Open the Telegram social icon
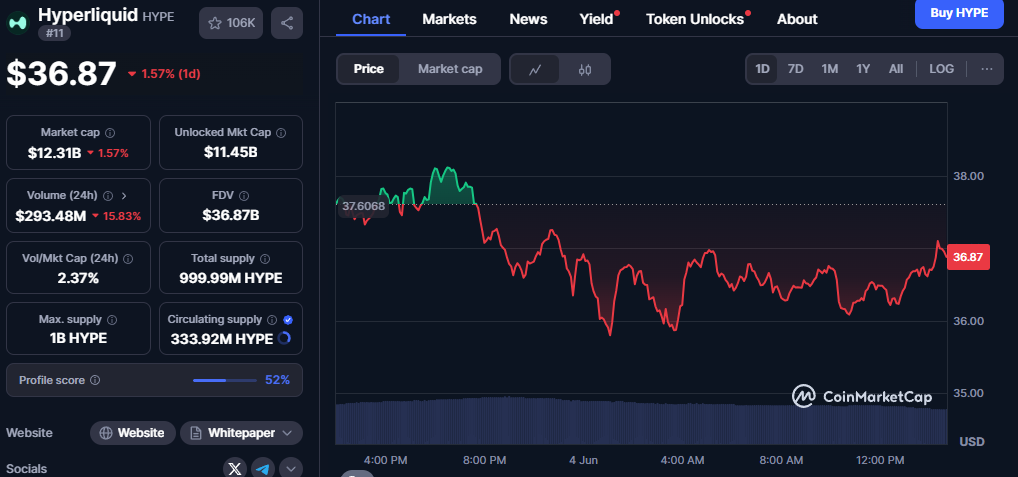 pyautogui.click(x=263, y=469)
